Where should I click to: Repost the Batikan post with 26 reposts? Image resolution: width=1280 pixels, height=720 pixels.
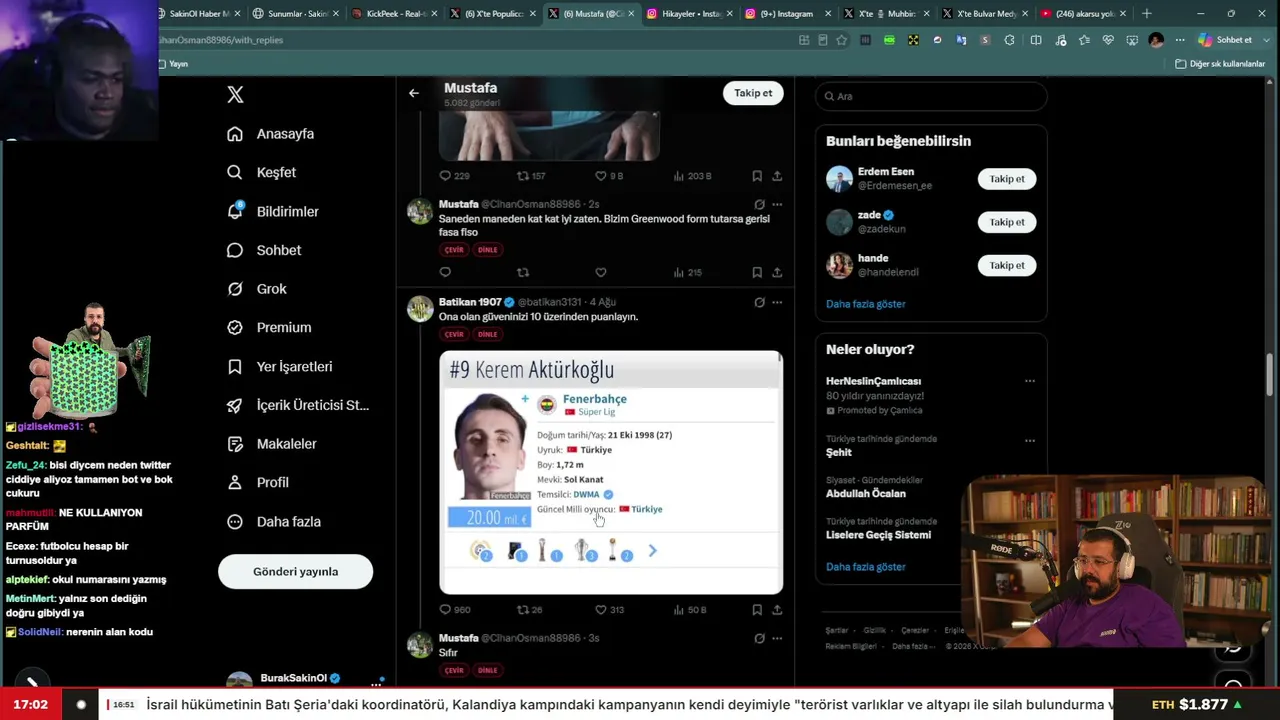[x=522, y=610]
